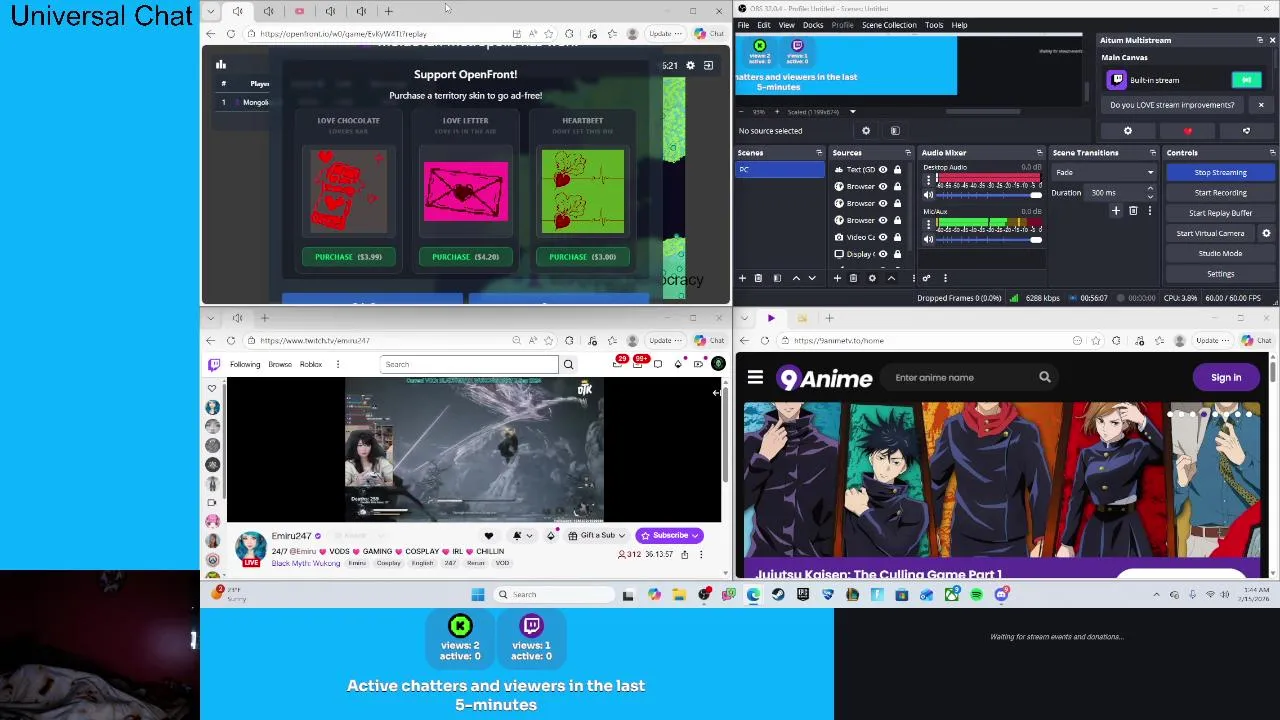Open Steam from the Windows taskbar
The width and height of the screenshot is (1280, 720).
coord(778,595)
